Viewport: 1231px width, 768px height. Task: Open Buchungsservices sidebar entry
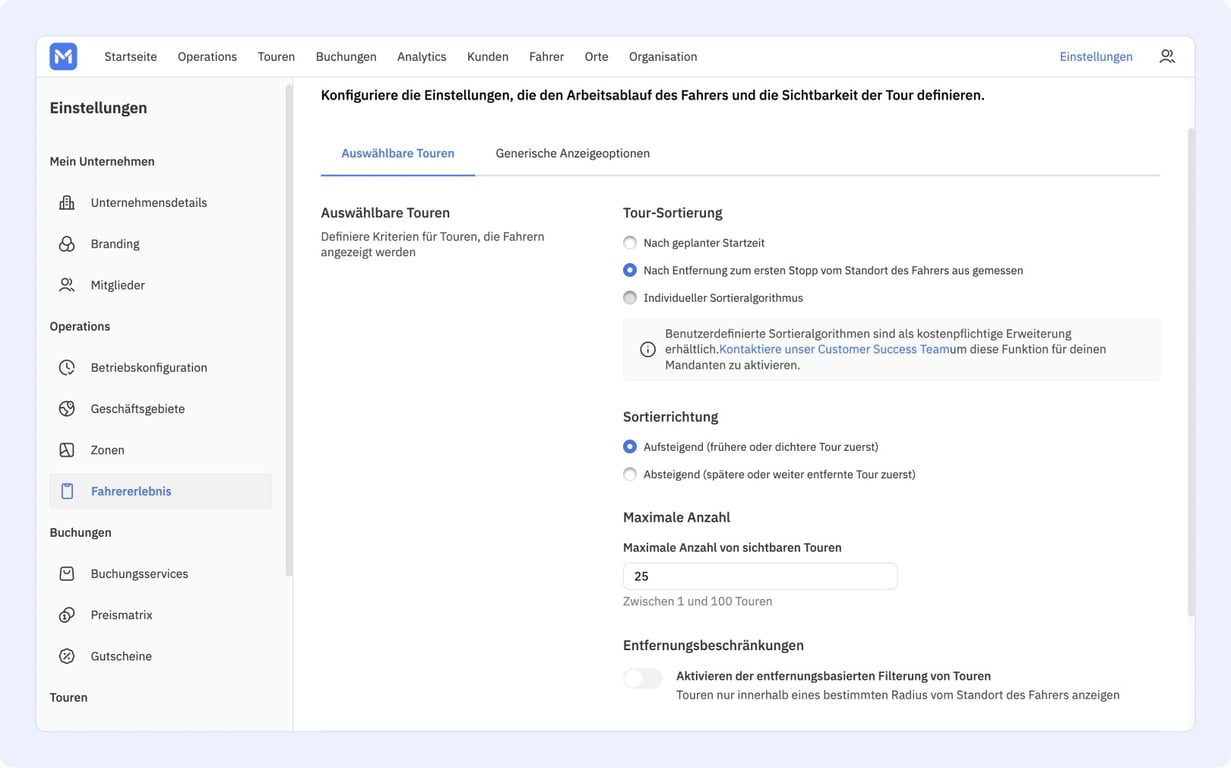(160, 574)
